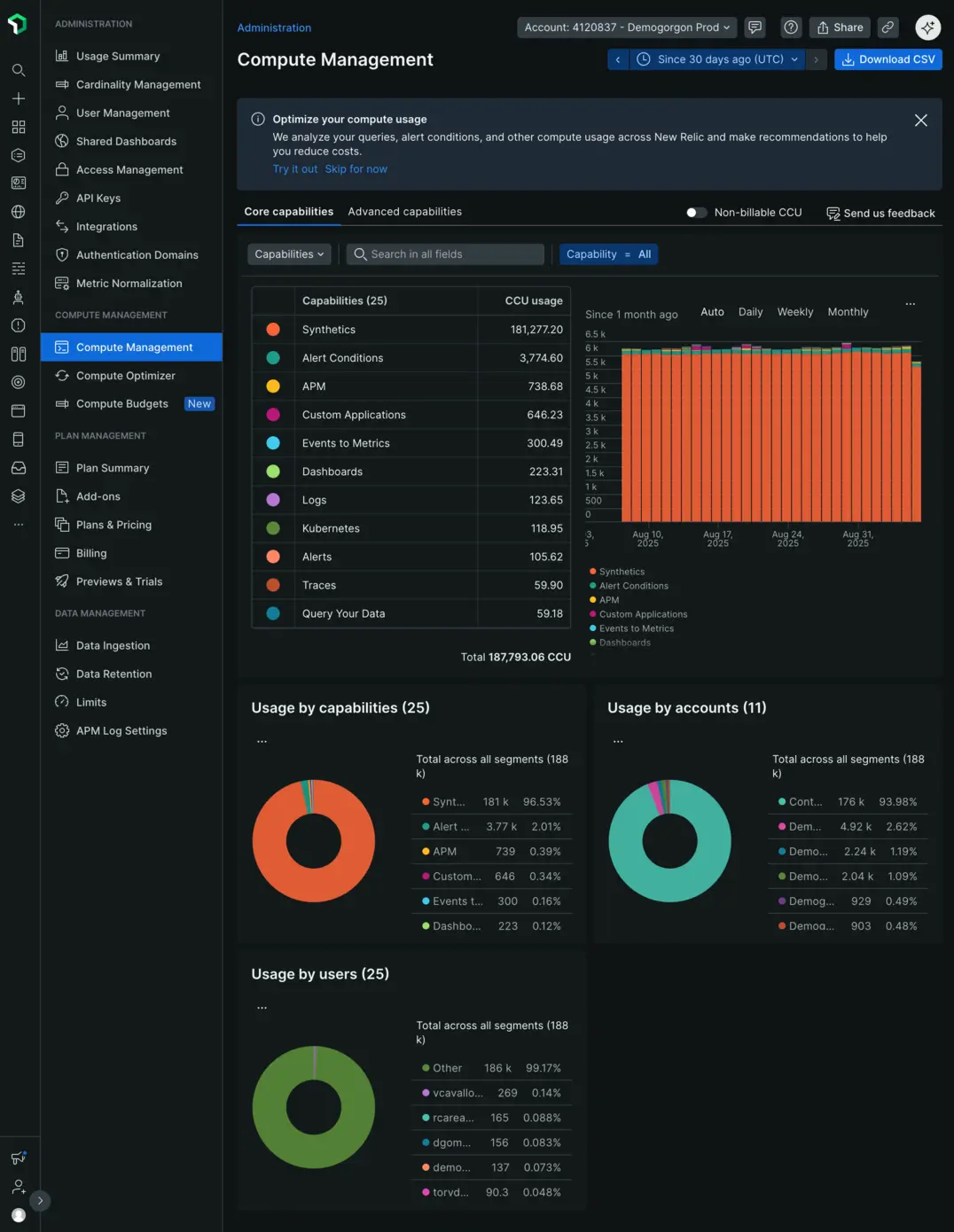
Task: Open the account selector dropdown
Action: [x=626, y=27]
